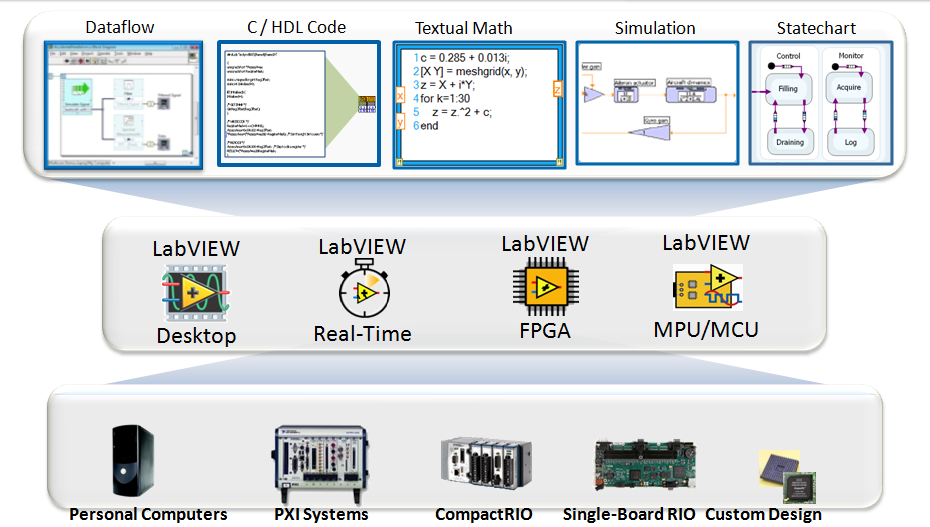Click the Aircraft dynamics block in Simulation
This screenshot has width=930, height=527.
click(x=692, y=94)
